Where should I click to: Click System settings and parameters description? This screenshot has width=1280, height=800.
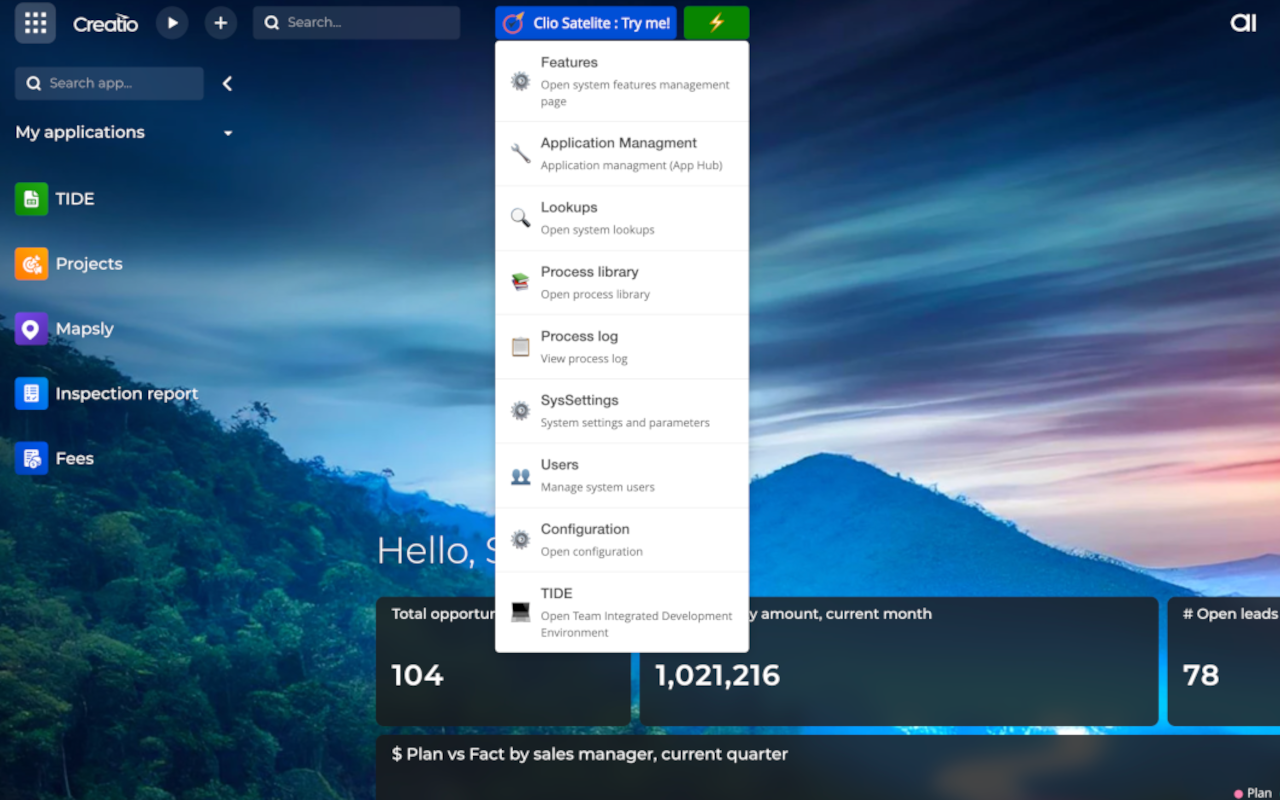point(625,423)
